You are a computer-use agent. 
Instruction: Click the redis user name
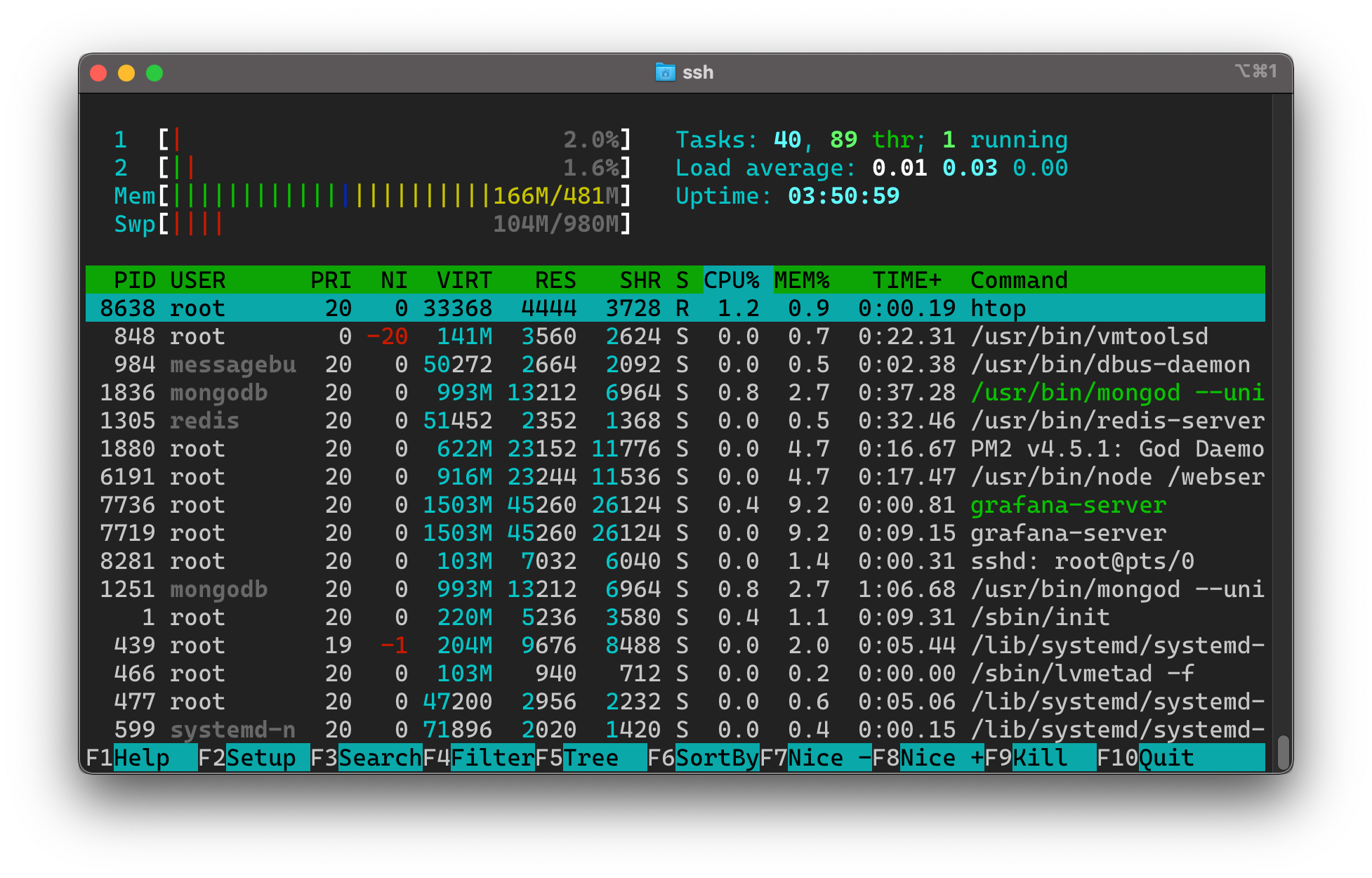coord(204,421)
